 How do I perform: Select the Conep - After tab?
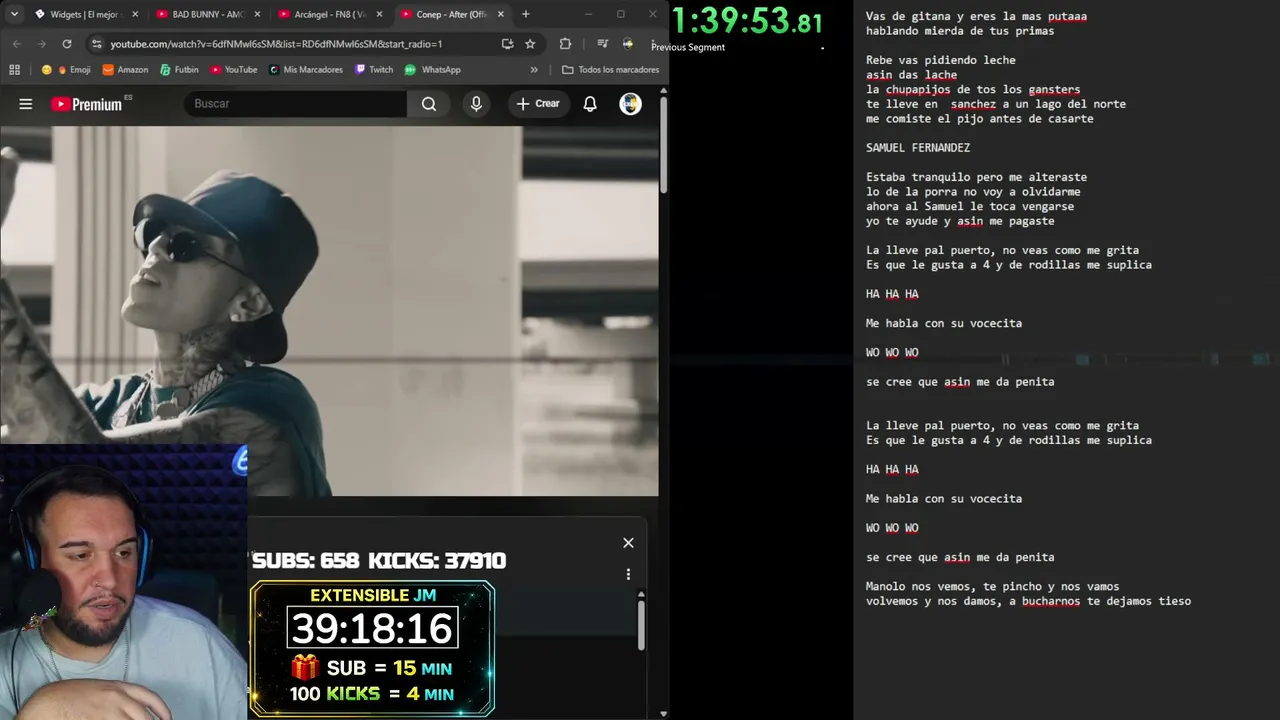coord(451,14)
